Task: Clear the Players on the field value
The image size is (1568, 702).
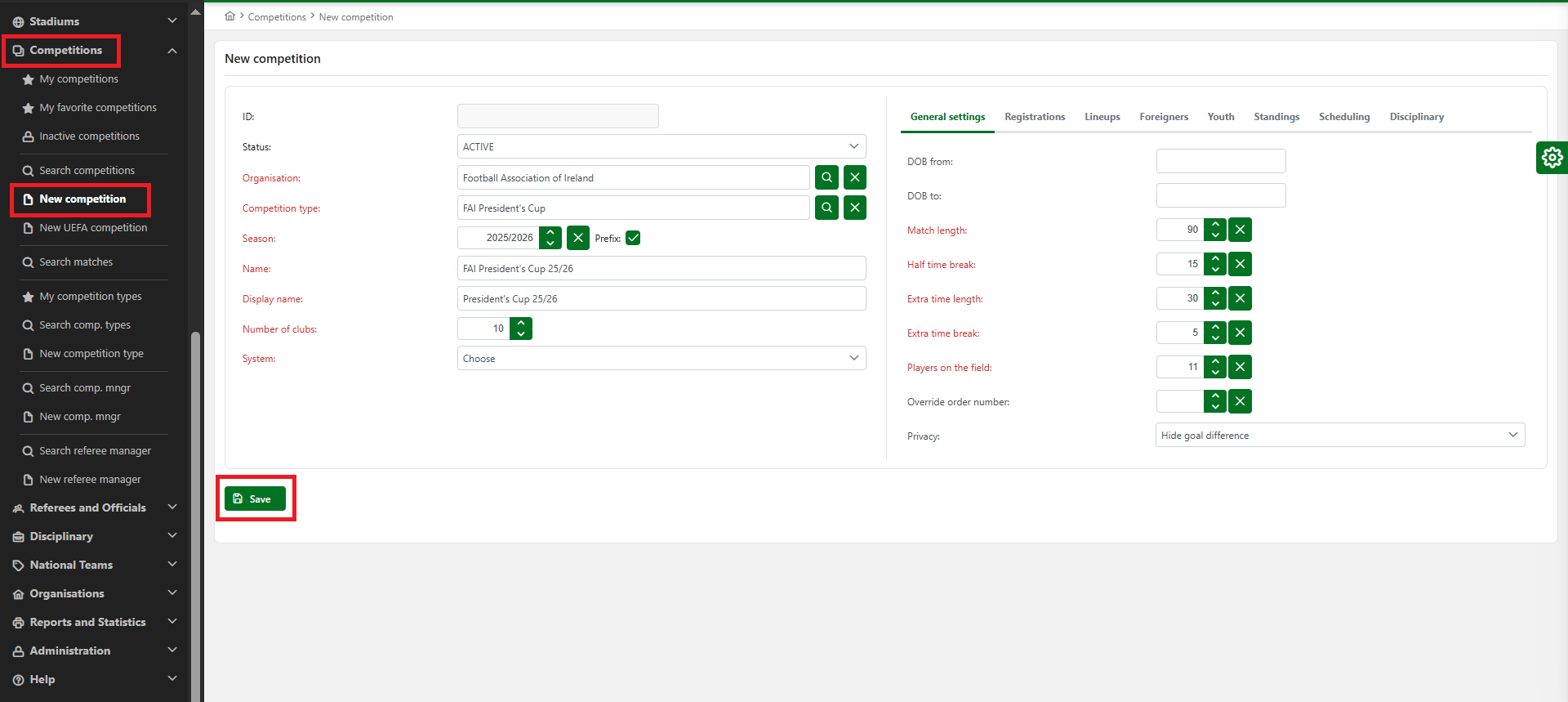Action: tap(1240, 367)
